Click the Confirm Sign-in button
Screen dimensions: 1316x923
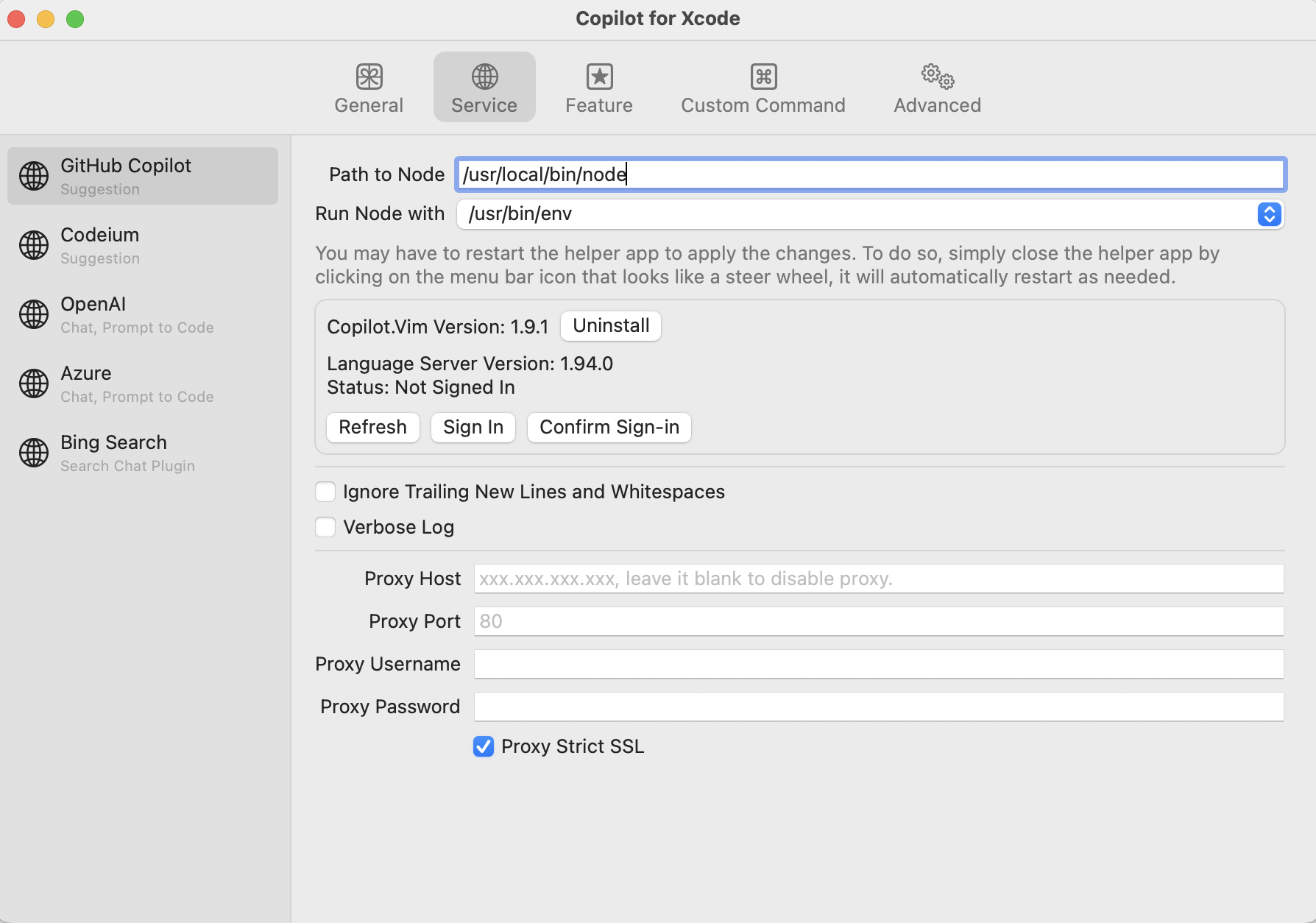tap(609, 428)
